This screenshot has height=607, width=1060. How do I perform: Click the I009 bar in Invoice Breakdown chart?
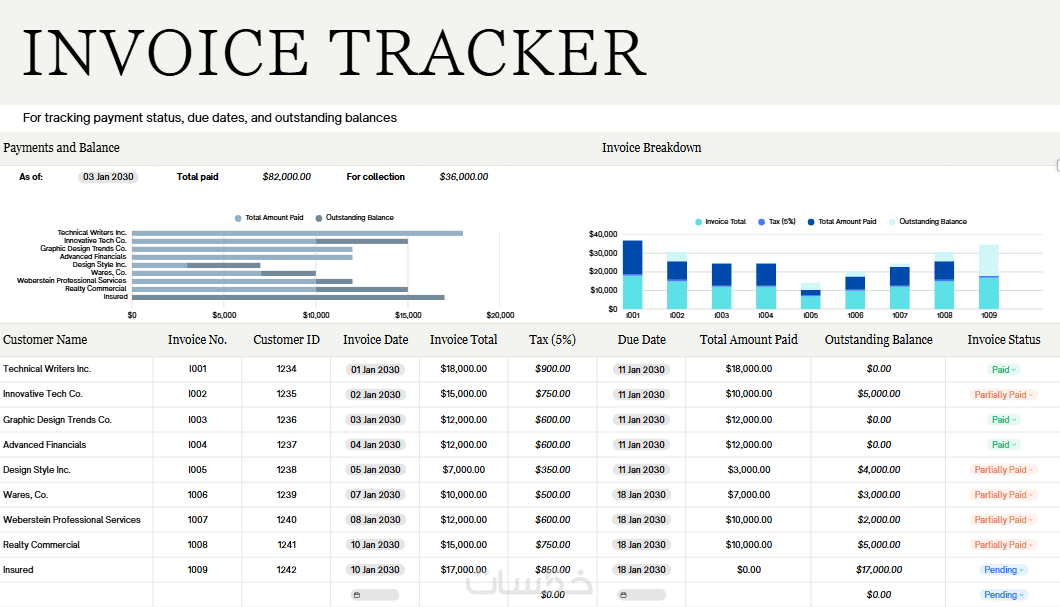point(989,277)
